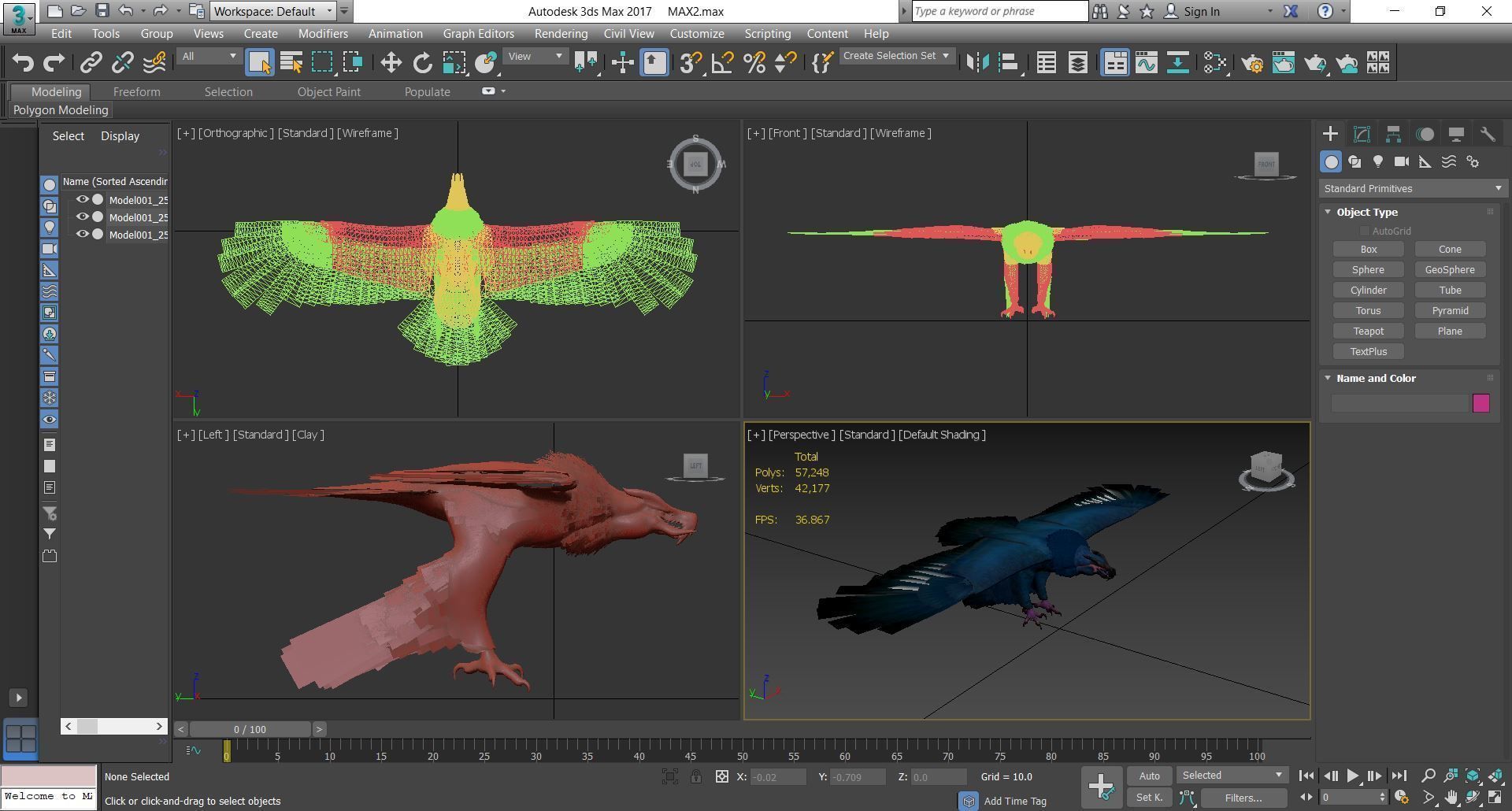1512x811 pixels.
Task: Open the Material Editor
Action: [1215, 63]
